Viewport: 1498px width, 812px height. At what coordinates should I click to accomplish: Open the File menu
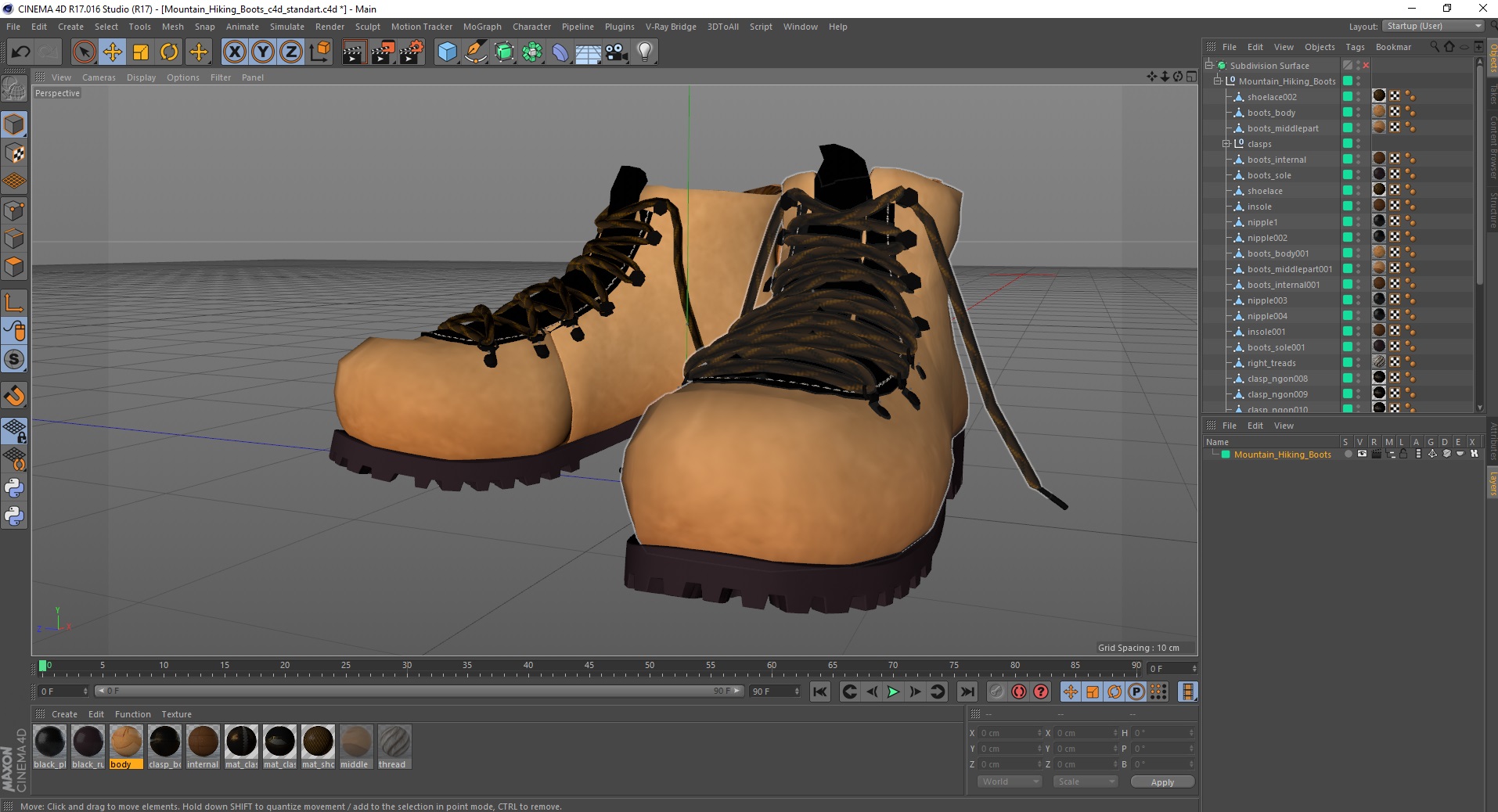(13, 27)
